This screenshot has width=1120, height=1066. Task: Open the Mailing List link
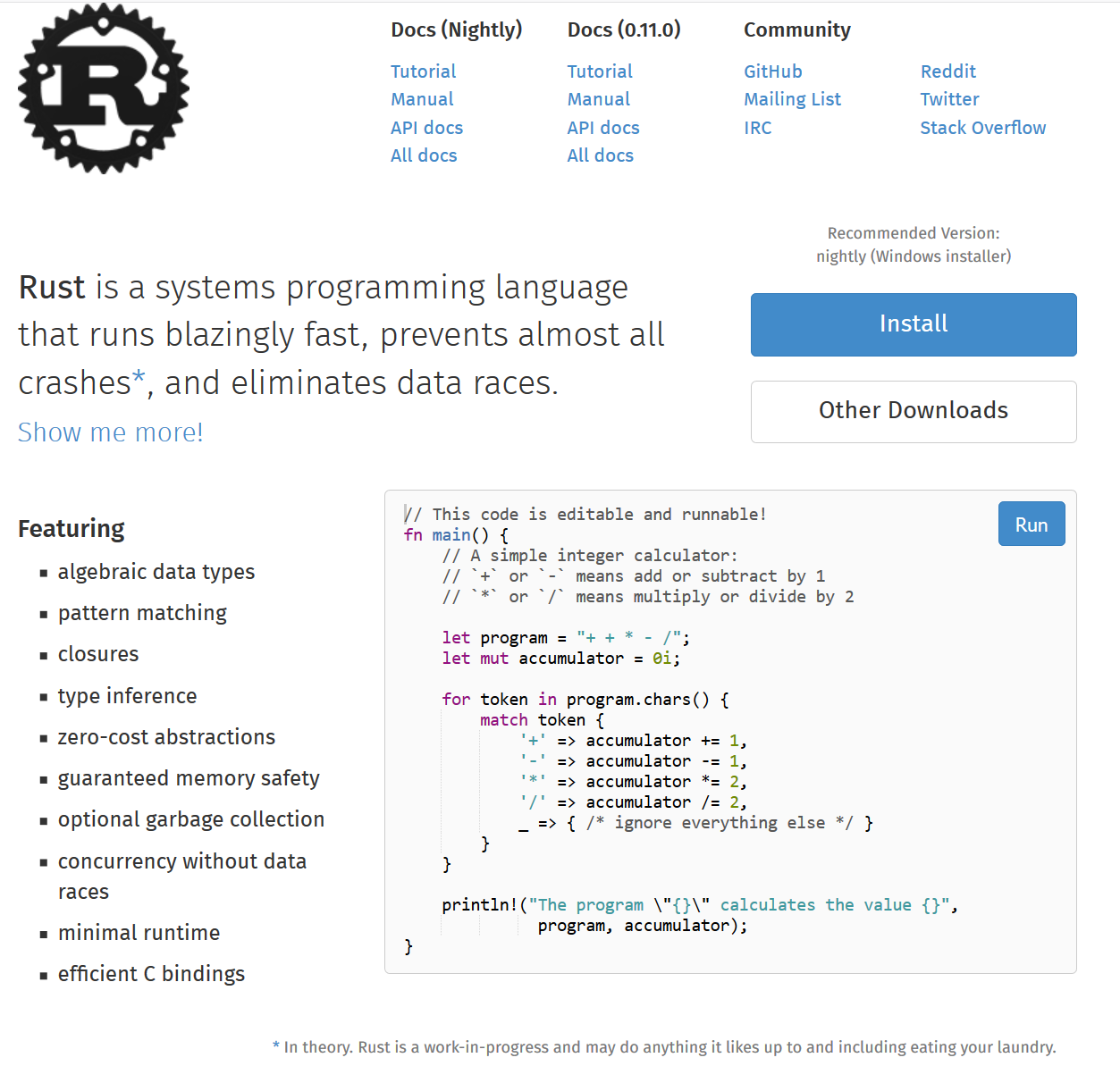tap(792, 99)
